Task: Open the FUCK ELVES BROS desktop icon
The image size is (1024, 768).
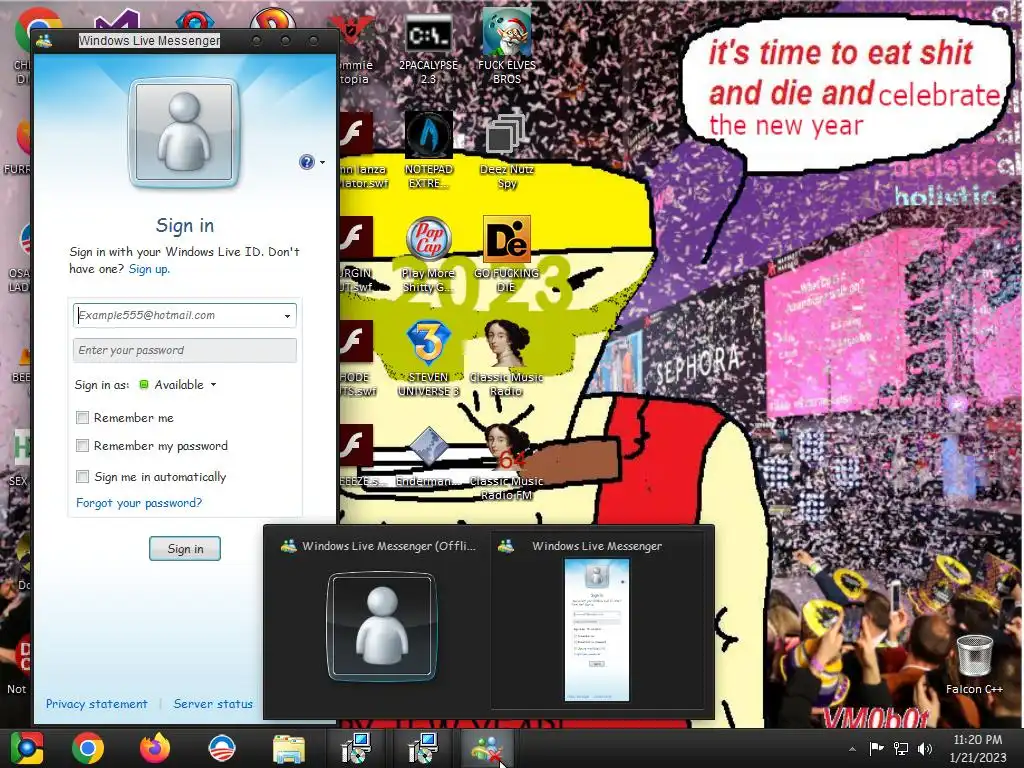Action: tap(507, 47)
